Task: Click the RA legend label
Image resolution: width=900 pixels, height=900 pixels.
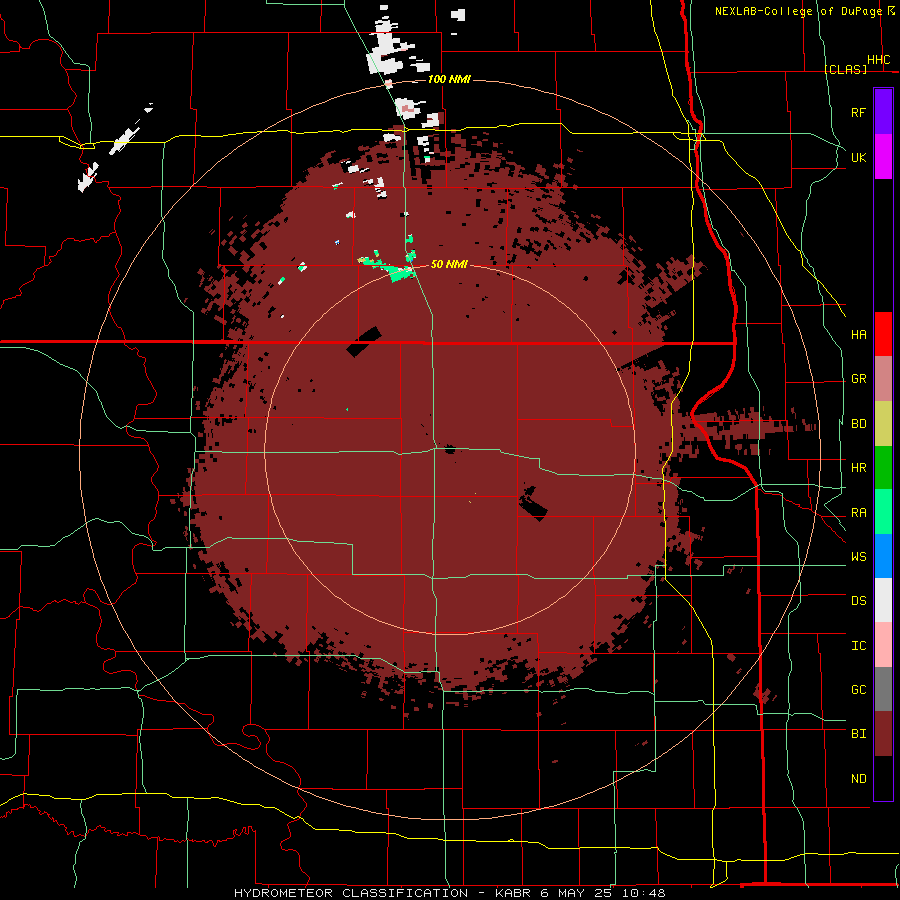Action: click(x=859, y=513)
